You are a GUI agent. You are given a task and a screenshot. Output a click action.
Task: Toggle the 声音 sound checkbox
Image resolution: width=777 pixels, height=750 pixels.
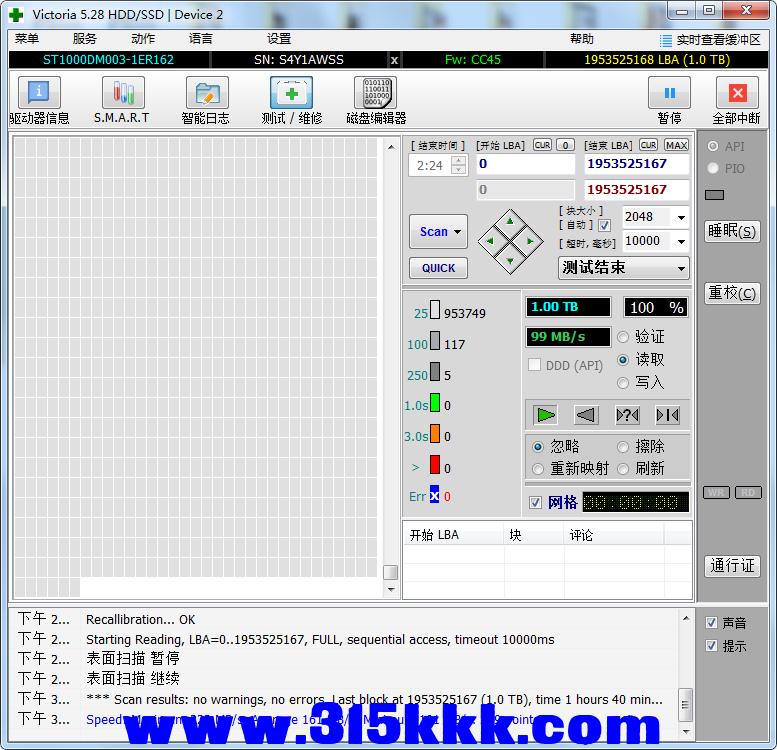pyautogui.click(x=711, y=622)
